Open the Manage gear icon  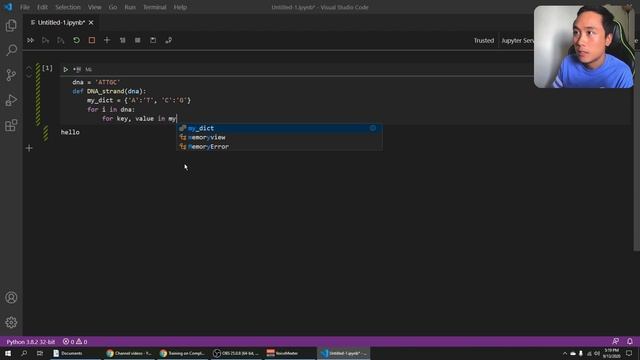pos(11,322)
